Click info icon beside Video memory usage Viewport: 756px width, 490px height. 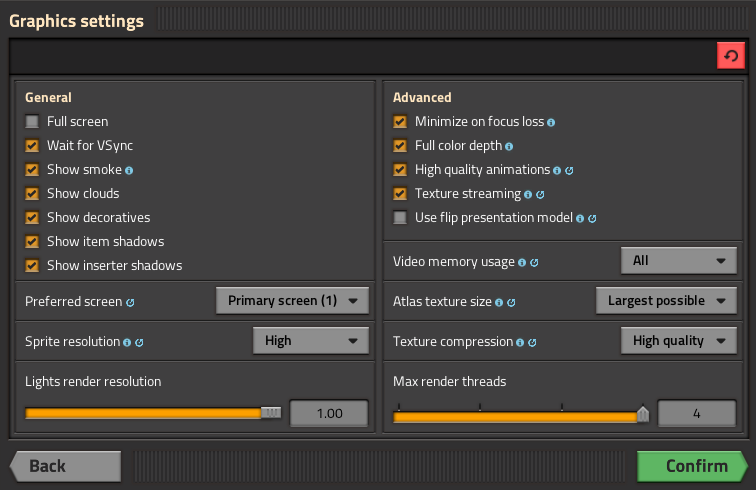[x=522, y=262]
